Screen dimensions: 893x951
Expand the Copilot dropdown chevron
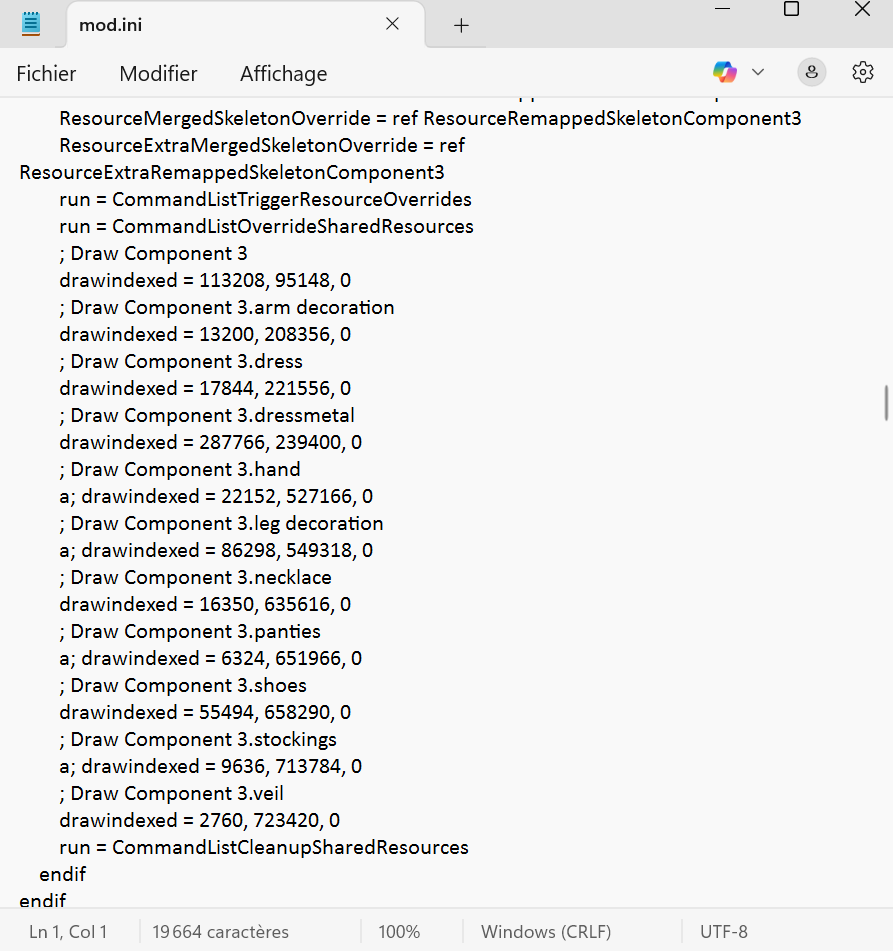(x=758, y=72)
